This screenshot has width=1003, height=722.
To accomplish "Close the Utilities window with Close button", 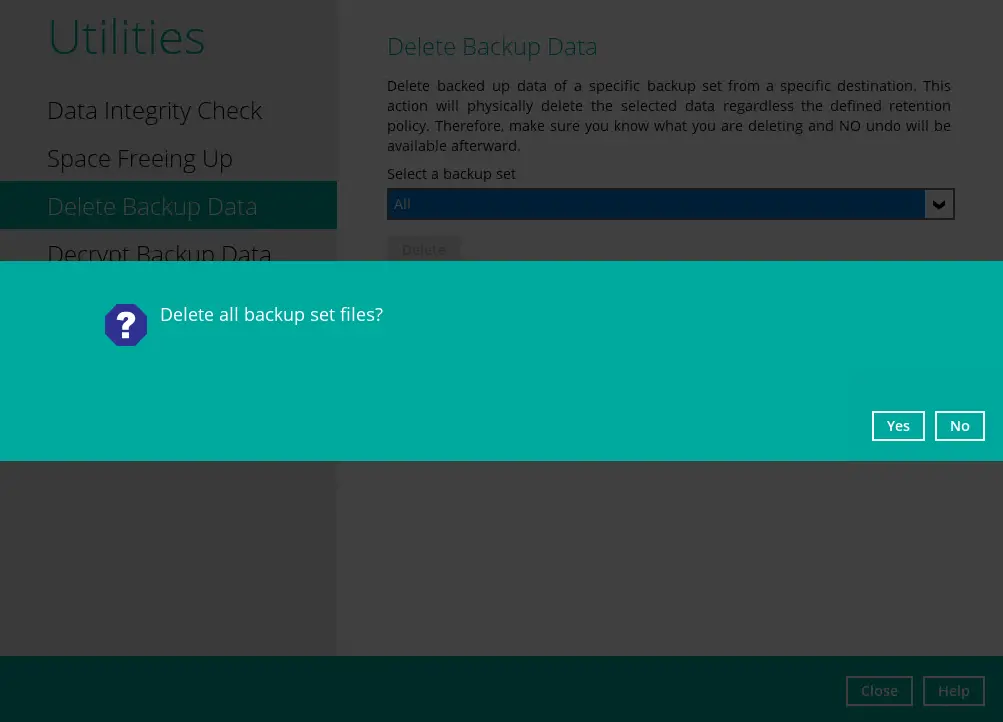I will [879, 690].
